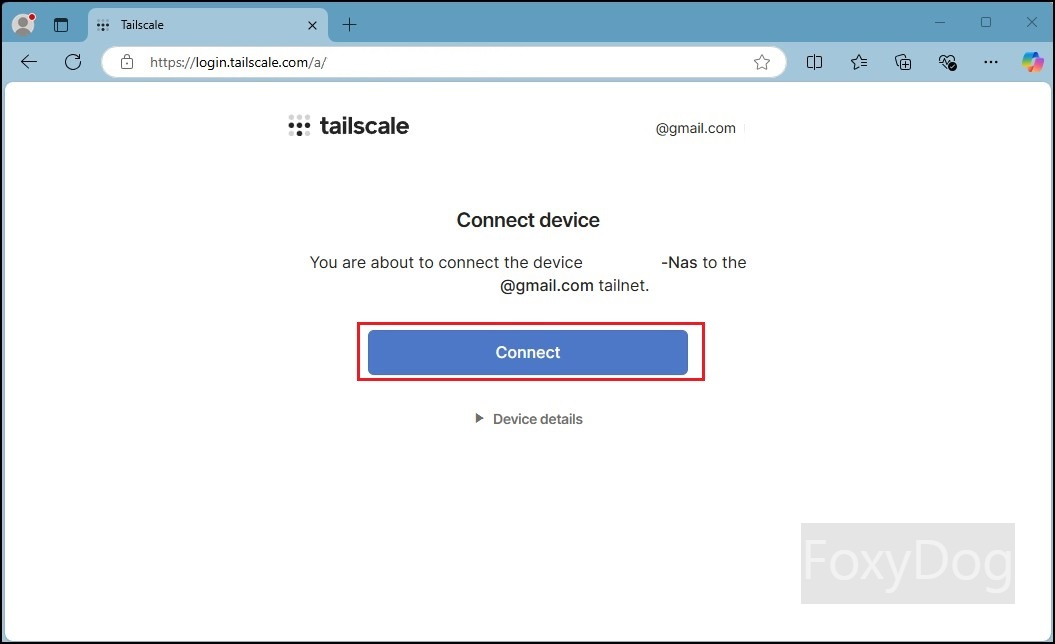
Task: Click the Connect device heading
Action: pos(528,220)
